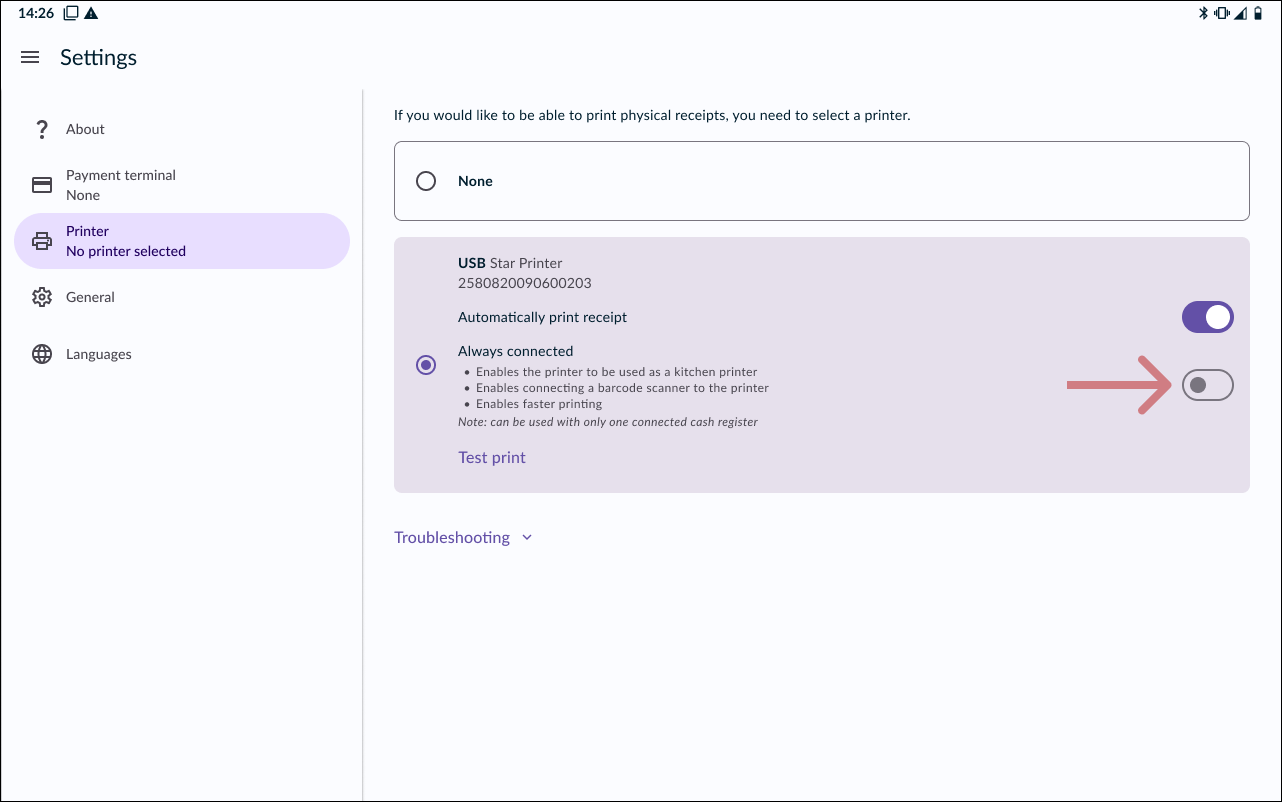Click 'Enables connecting a barcode scanner' text

(x=622, y=388)
